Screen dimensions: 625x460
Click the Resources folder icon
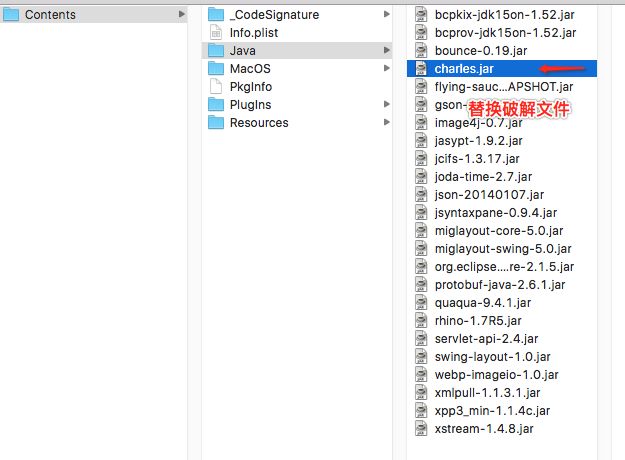[x=216, y=122]
